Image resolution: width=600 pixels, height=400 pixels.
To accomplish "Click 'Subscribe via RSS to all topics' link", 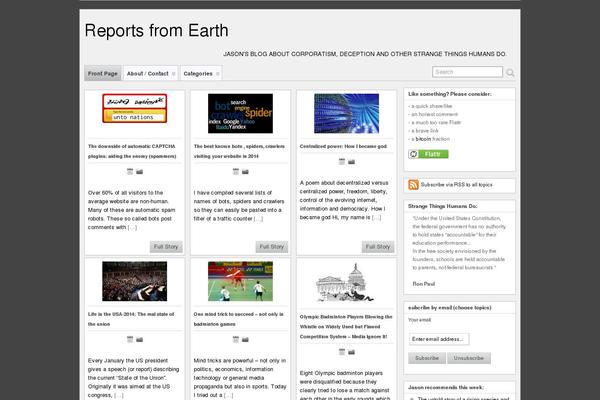I will (457, 184).
